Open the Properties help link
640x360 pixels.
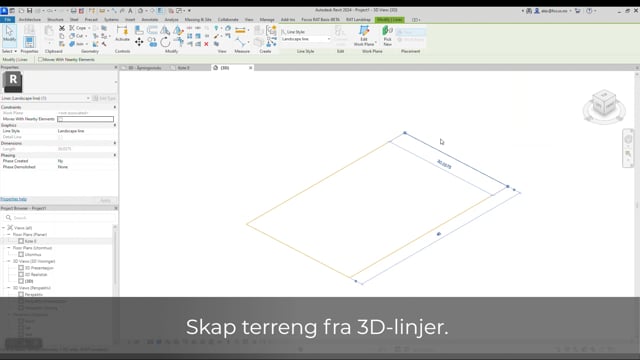(13, 199)
